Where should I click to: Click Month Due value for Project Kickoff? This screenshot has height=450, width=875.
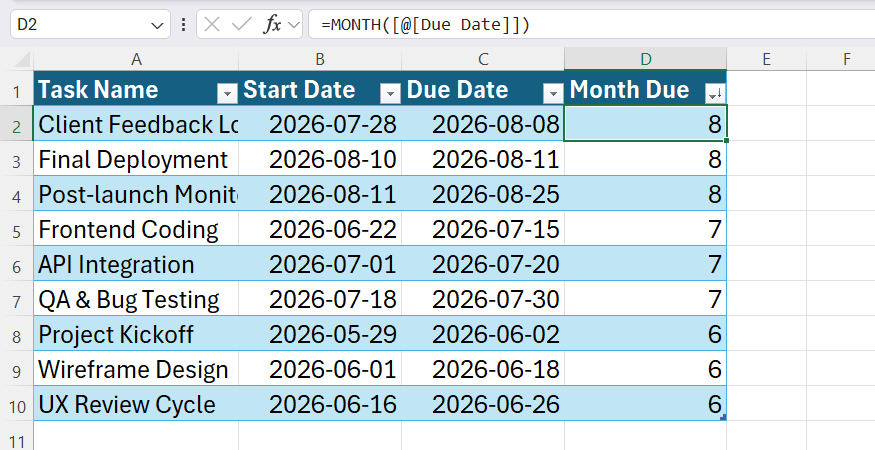pyautogui.click(x=646, y=333)
